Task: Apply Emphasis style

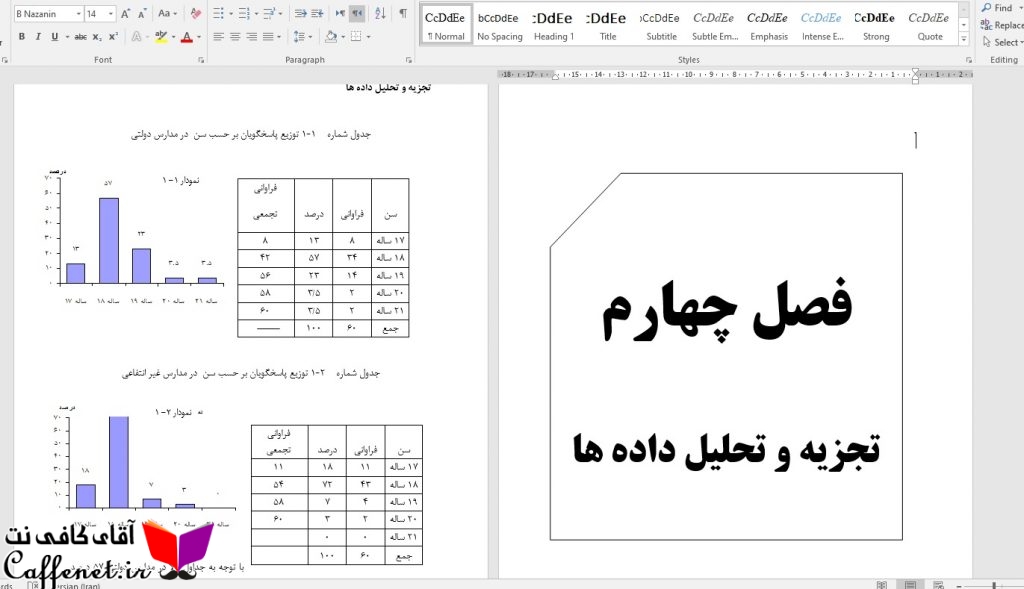Action: click(x=769, y=25)
